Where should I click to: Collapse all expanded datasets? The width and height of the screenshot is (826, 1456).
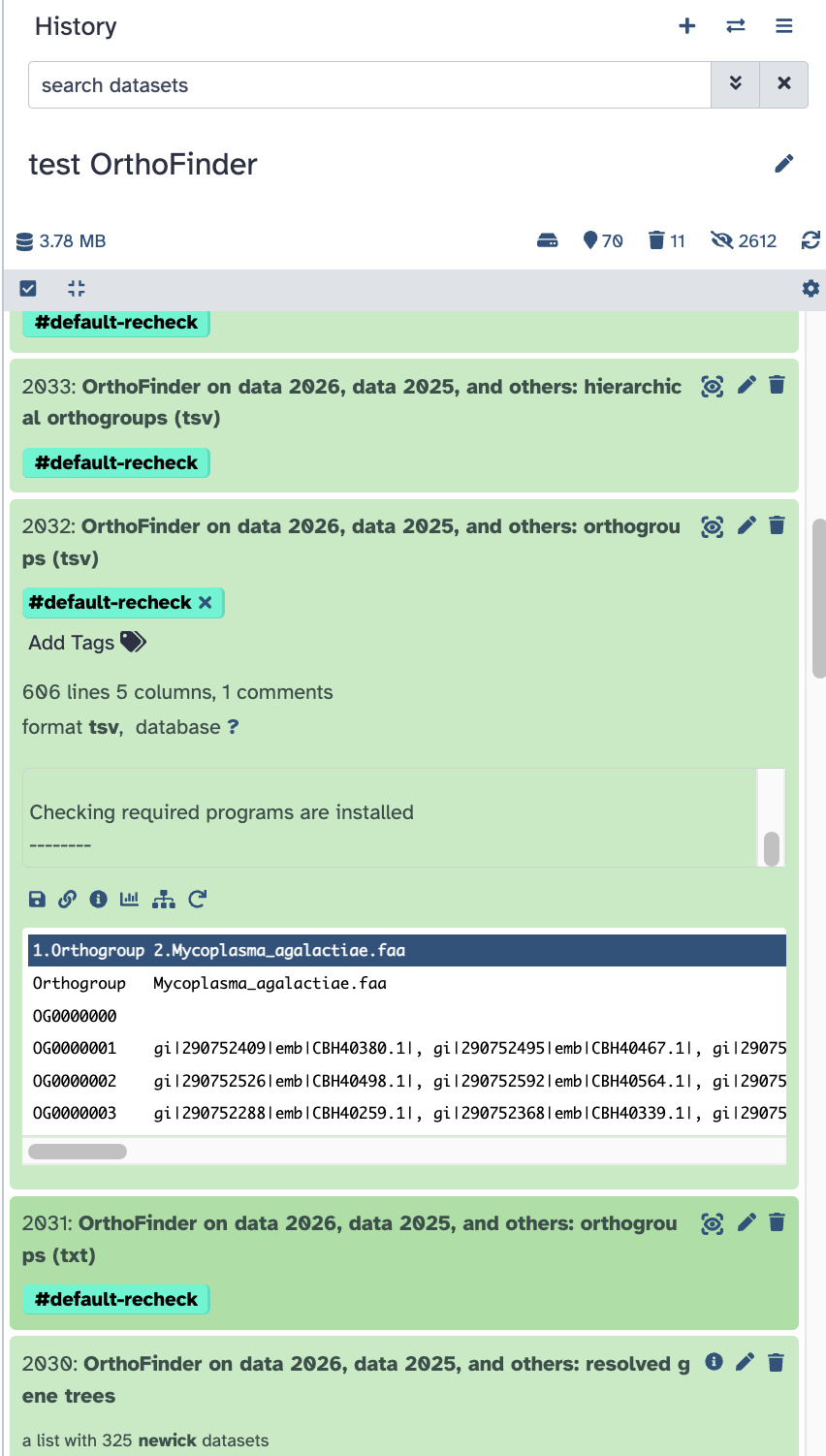point(77,288)
